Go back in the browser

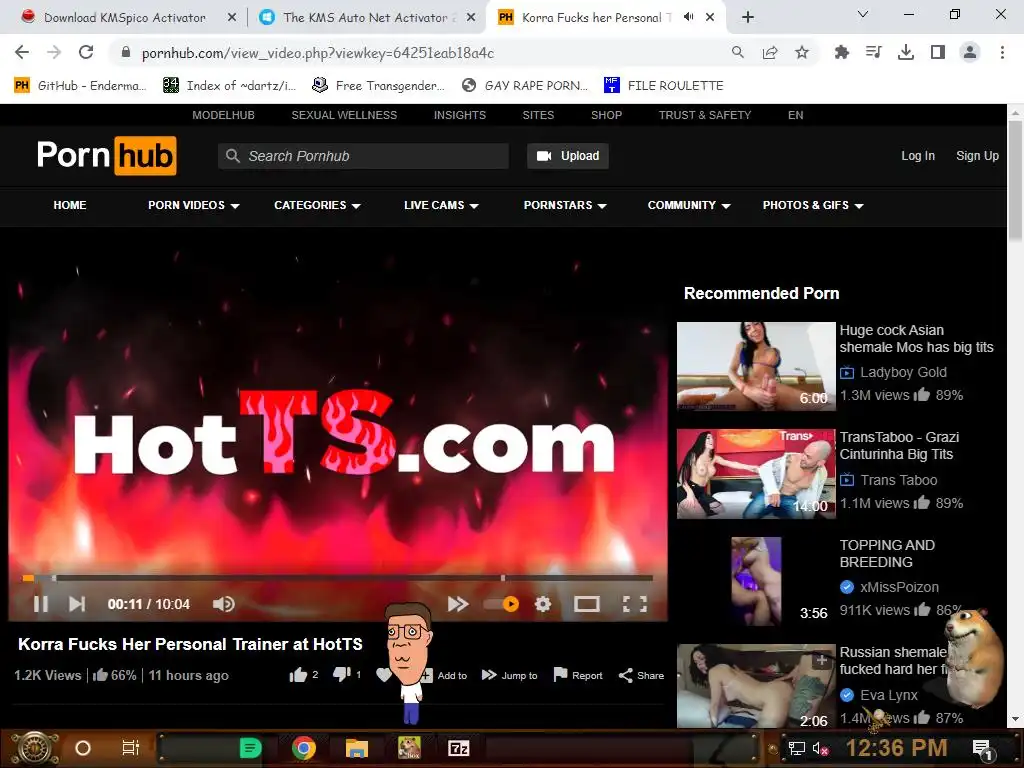(22, 52)
